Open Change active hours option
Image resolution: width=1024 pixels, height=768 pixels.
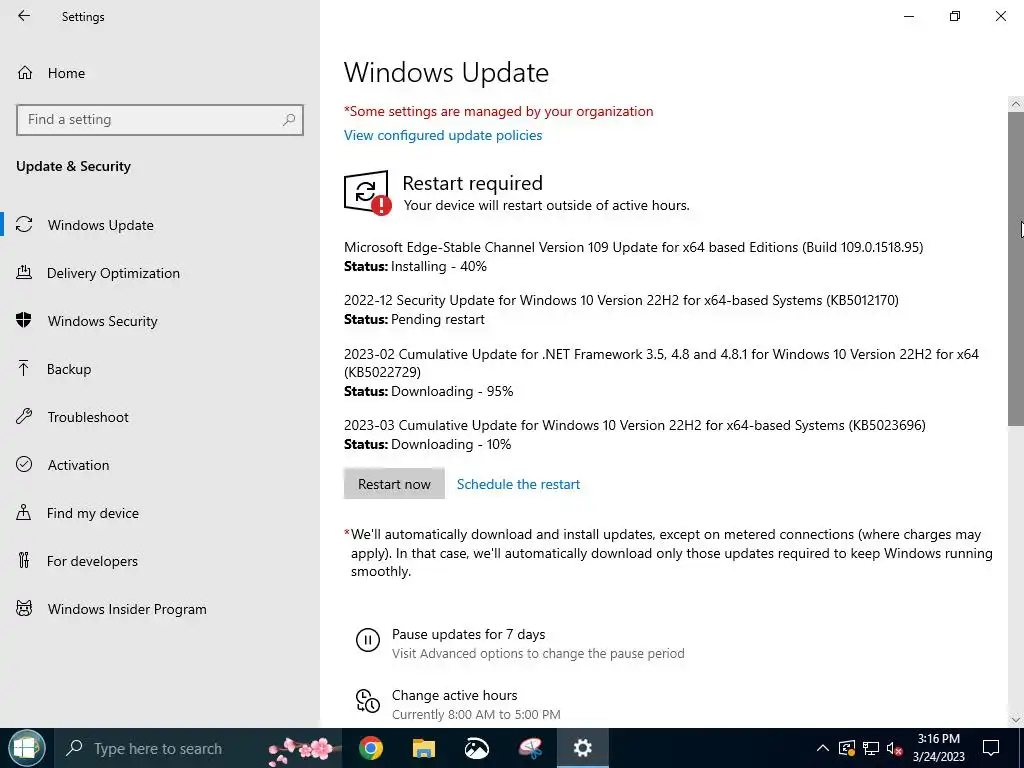pyautogui.click(x=455, y=696)
